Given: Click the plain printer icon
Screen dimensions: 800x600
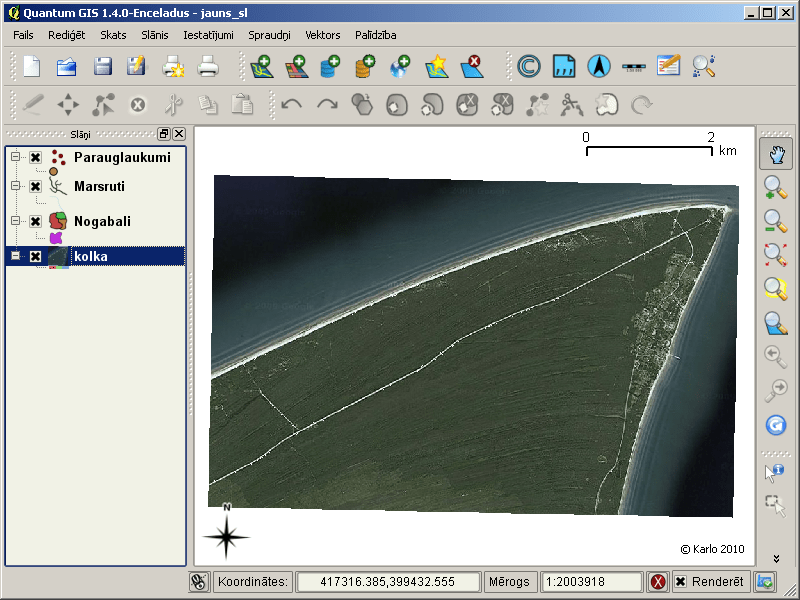Looking at the screenshot, I should coord(208,67).
